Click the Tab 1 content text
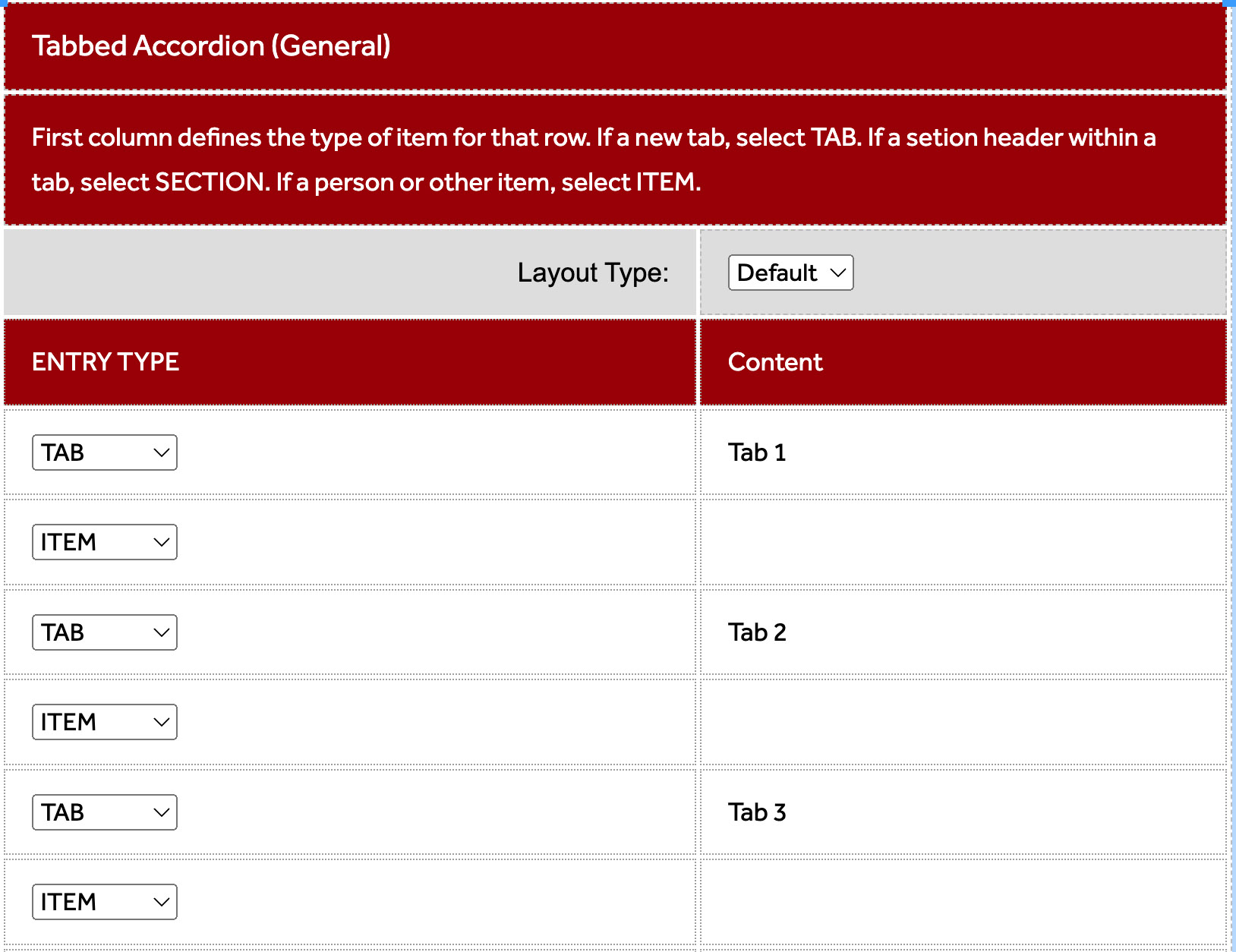Image resolution: width=1236 pixels, height=952 pixels. coord(757,452)
